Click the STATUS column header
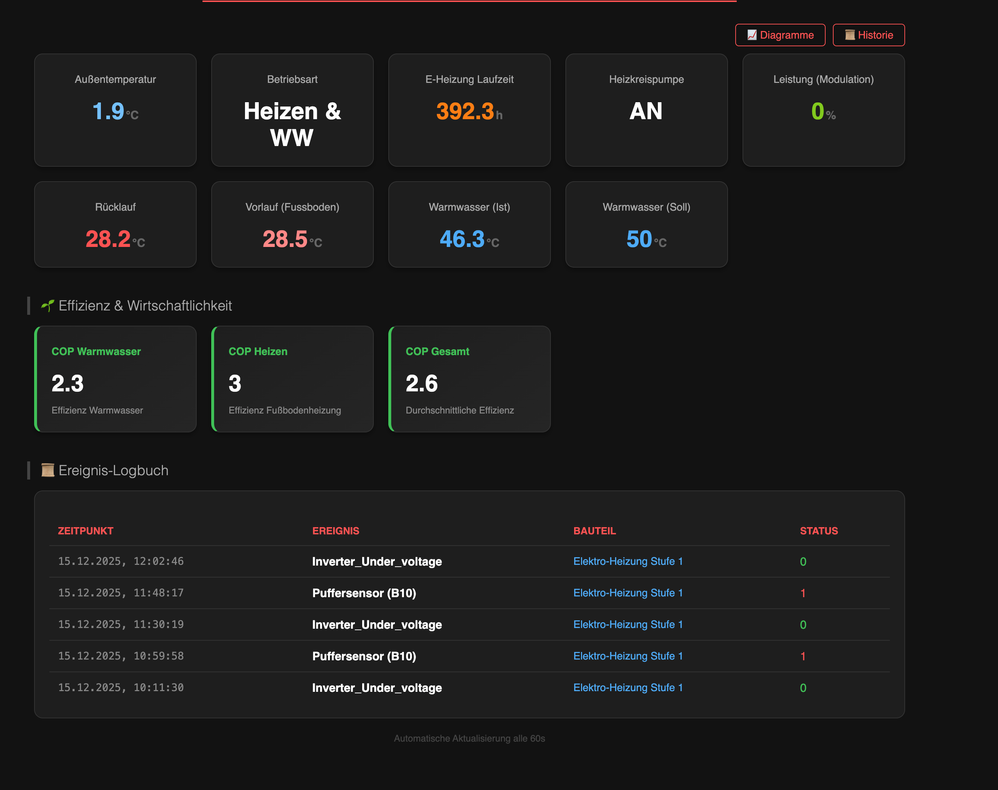 coord(818,531)
